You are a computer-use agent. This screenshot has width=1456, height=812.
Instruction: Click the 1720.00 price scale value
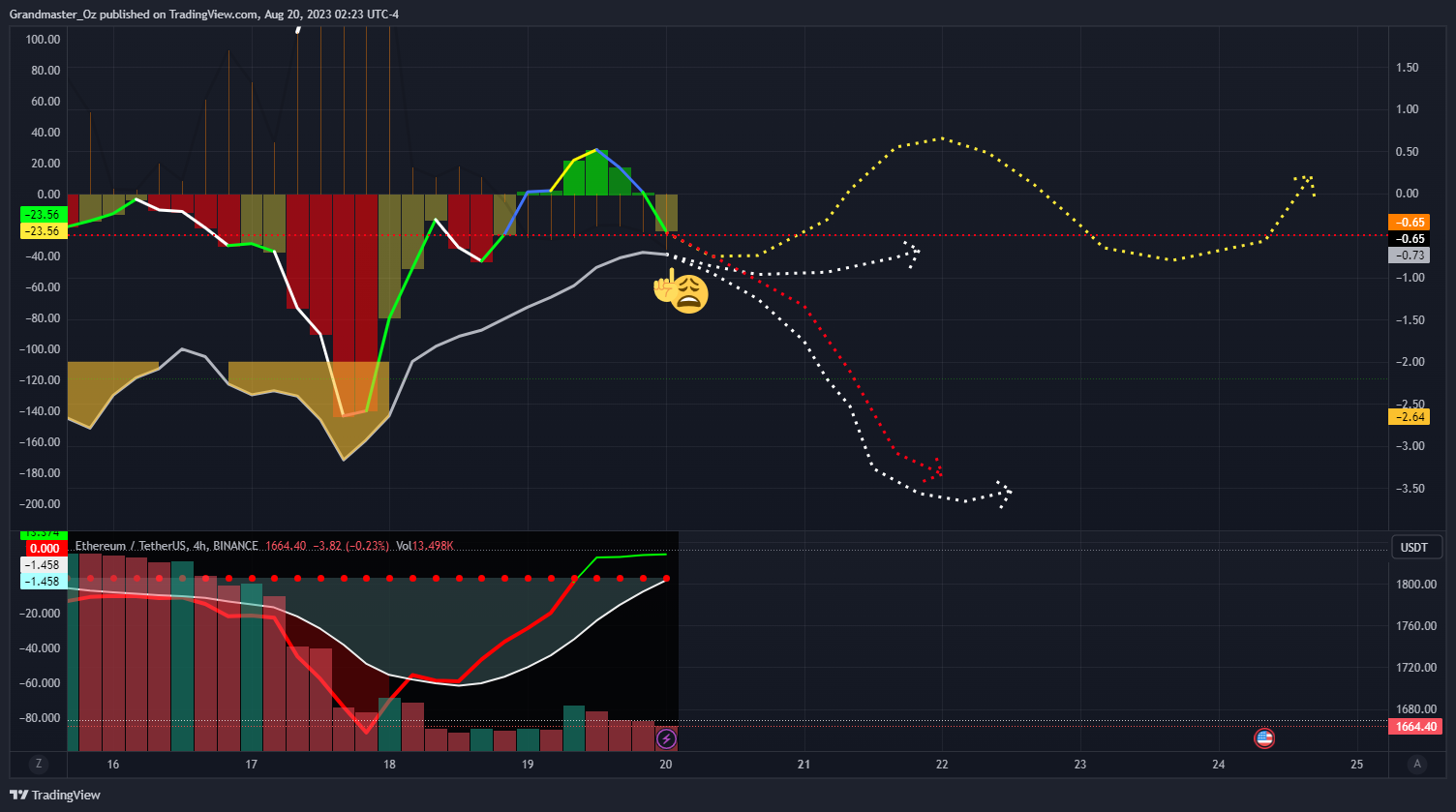[1415, 668]
